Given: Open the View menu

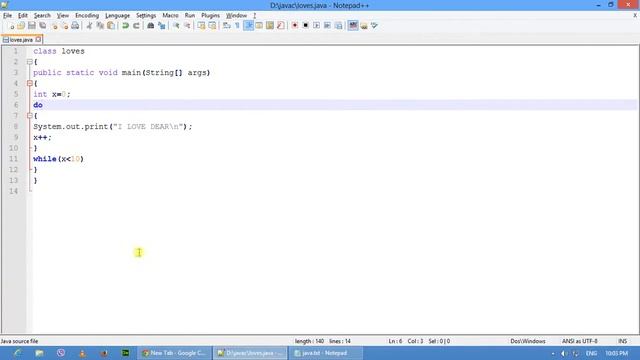Looking at the screenshot, I should pos(63,16).
